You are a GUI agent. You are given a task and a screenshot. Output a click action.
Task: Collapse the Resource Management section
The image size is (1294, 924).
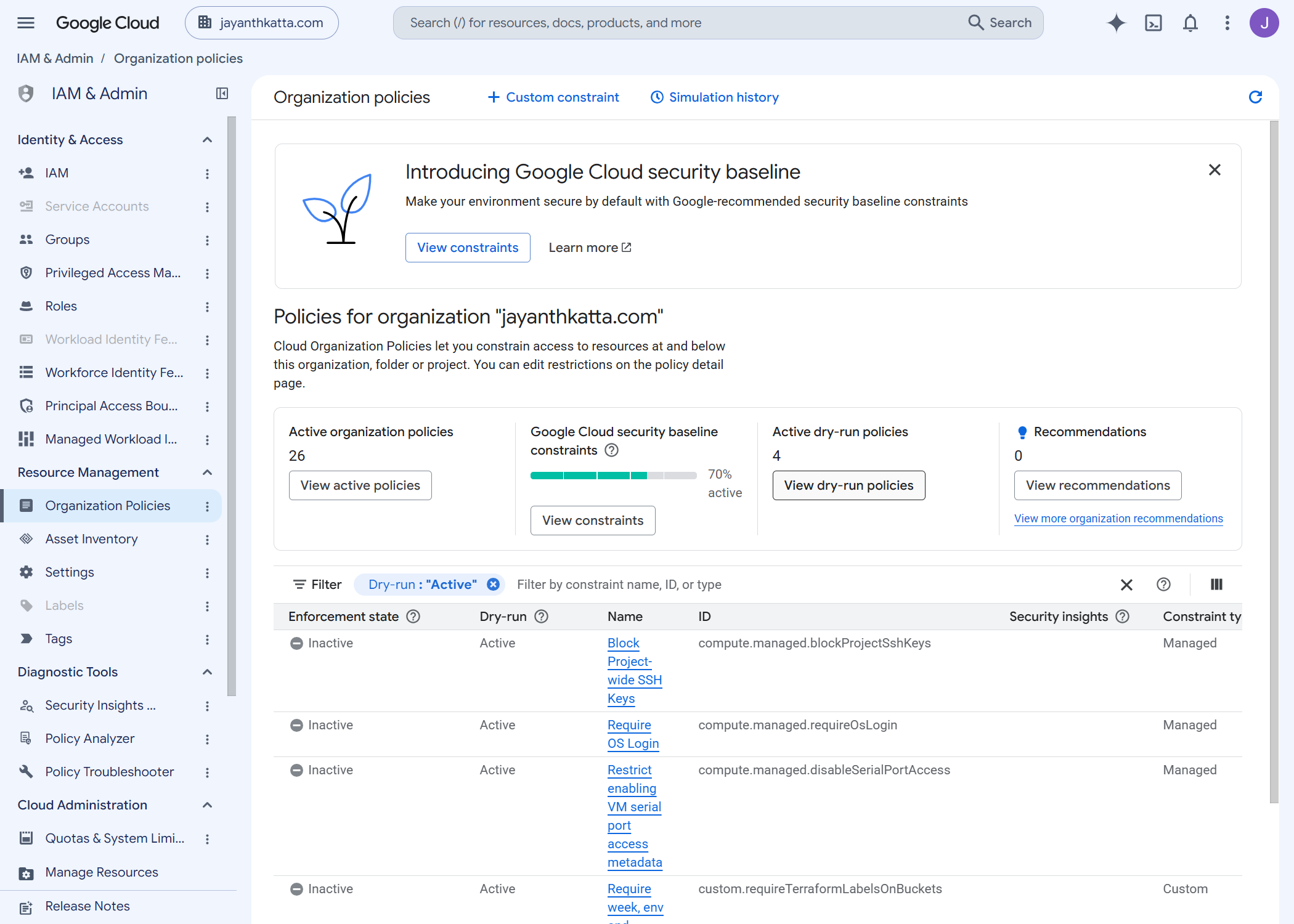coord(207,472)
